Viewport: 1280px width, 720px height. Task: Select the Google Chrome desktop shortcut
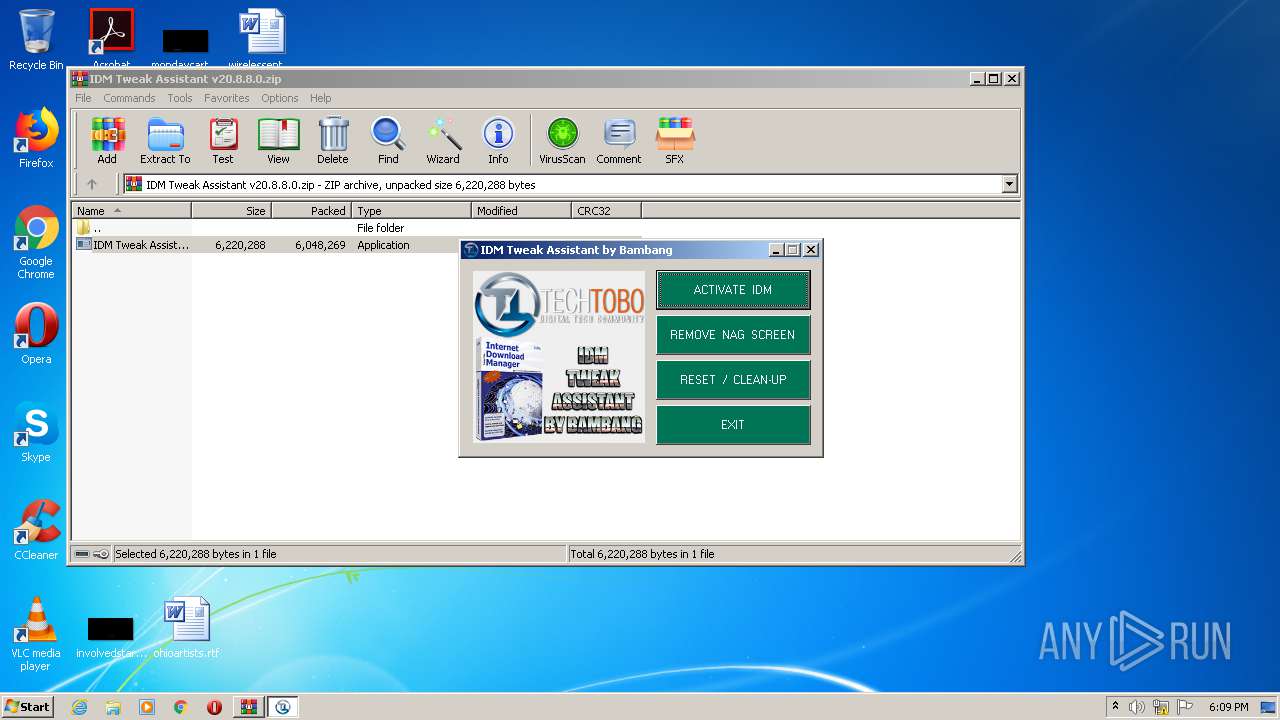(36, 242)
